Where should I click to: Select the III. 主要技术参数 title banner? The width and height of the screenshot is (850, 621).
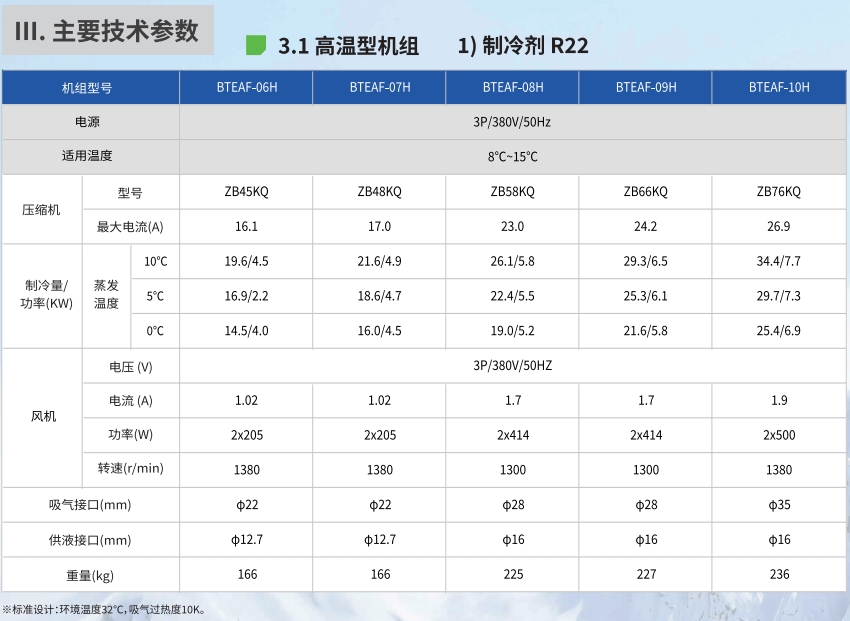[108, 30]
